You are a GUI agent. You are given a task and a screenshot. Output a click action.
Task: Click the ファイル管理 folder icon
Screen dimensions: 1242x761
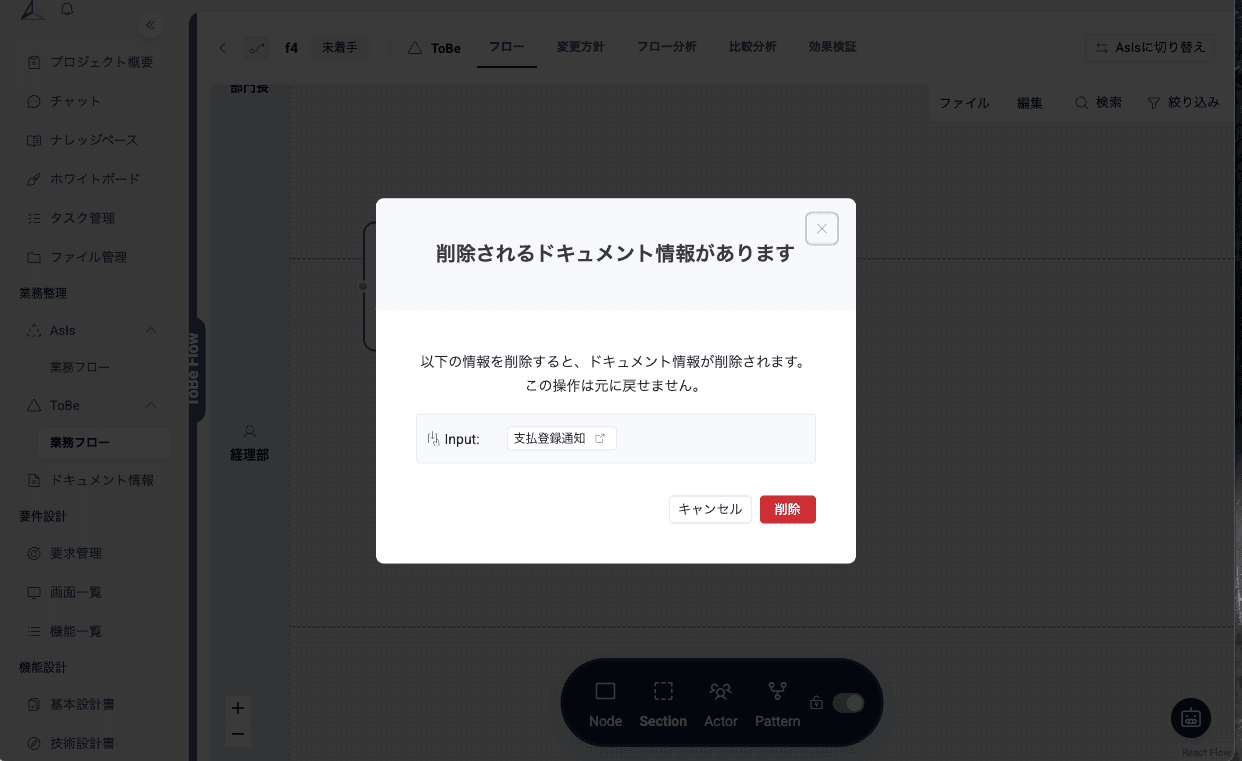[x=34, y=257]
